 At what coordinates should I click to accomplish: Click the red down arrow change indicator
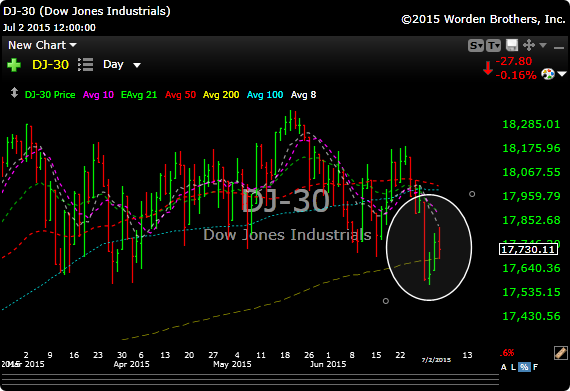[488, 68]
